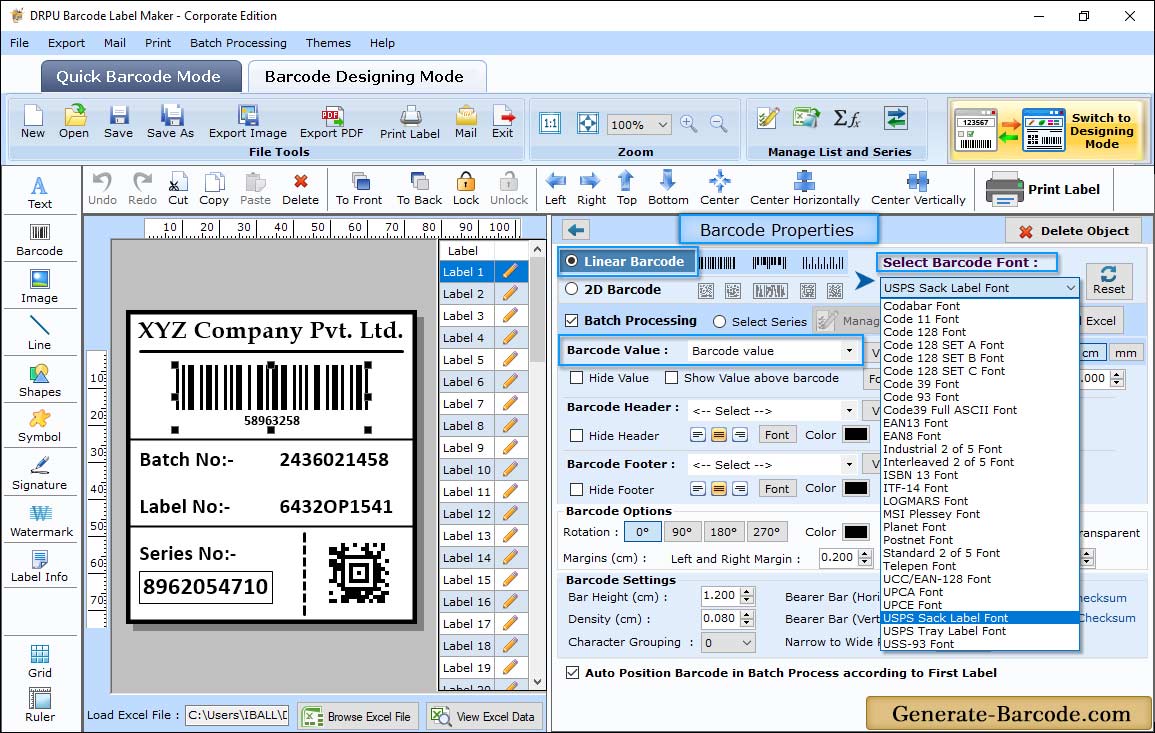This screenshot has height=733, width=1155.
Task: Click the back arrow in Barcode Properties
Action: [576, 230]
